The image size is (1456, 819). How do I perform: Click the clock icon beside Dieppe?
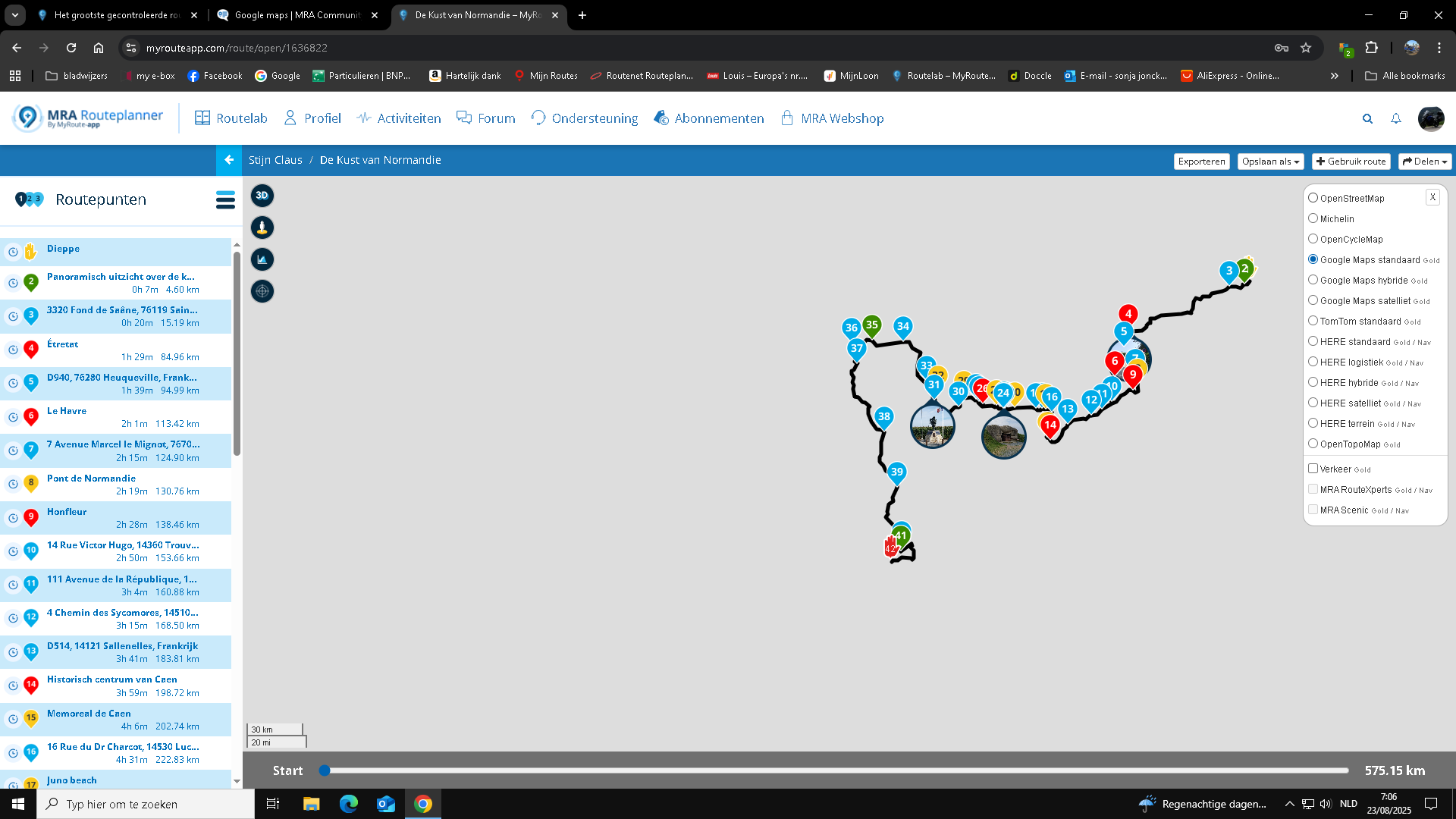click(13, 252)
